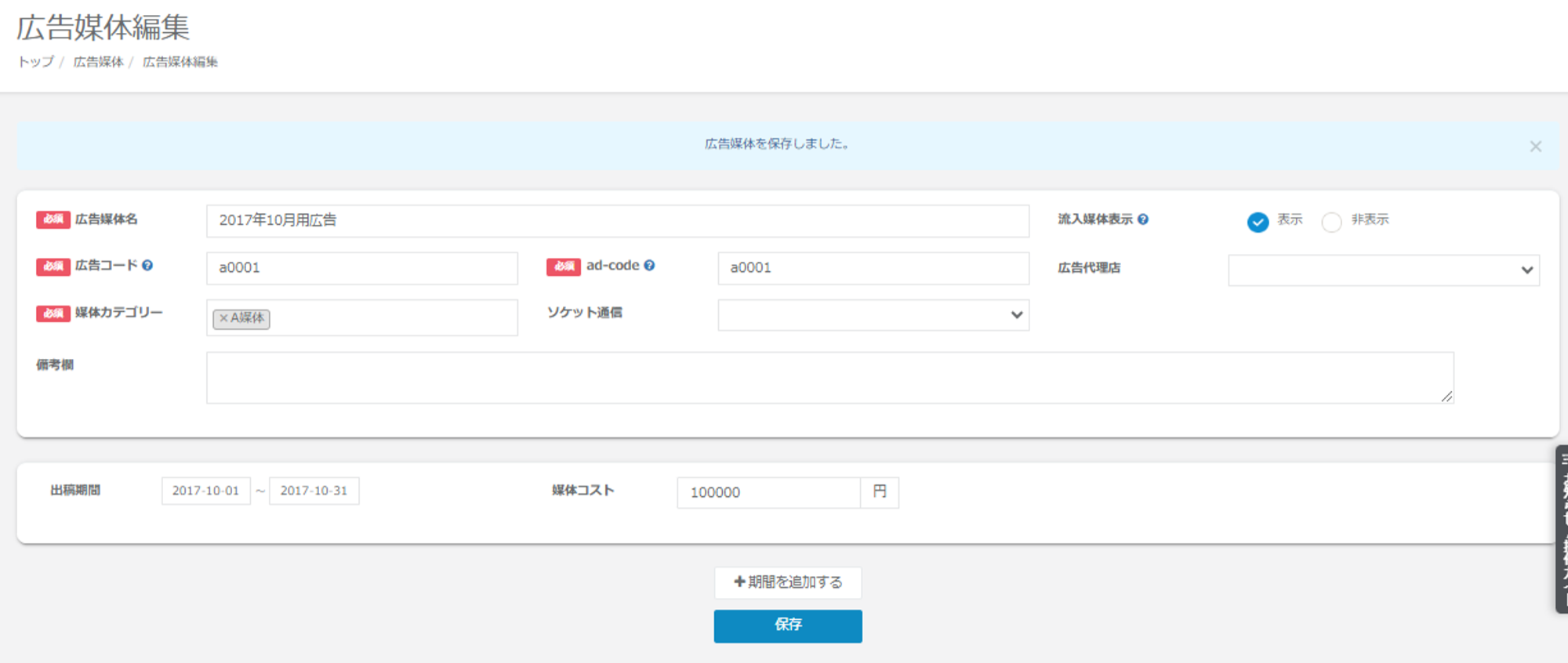Click the start date 2017-10-01 field
The height and width of the screenshot is (663, 1568).
pos(205,491)
